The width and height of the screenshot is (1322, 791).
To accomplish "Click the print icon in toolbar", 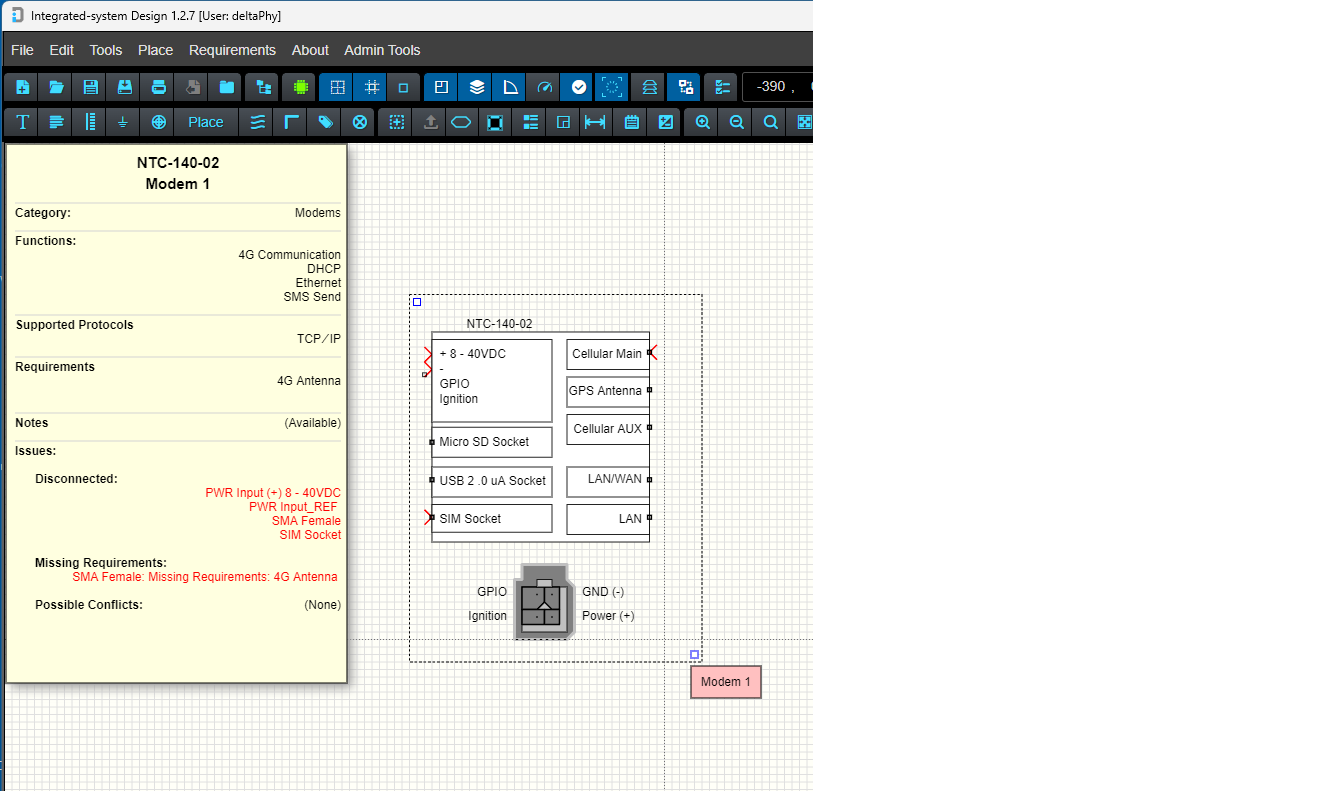I will click(x=158, y=87).
